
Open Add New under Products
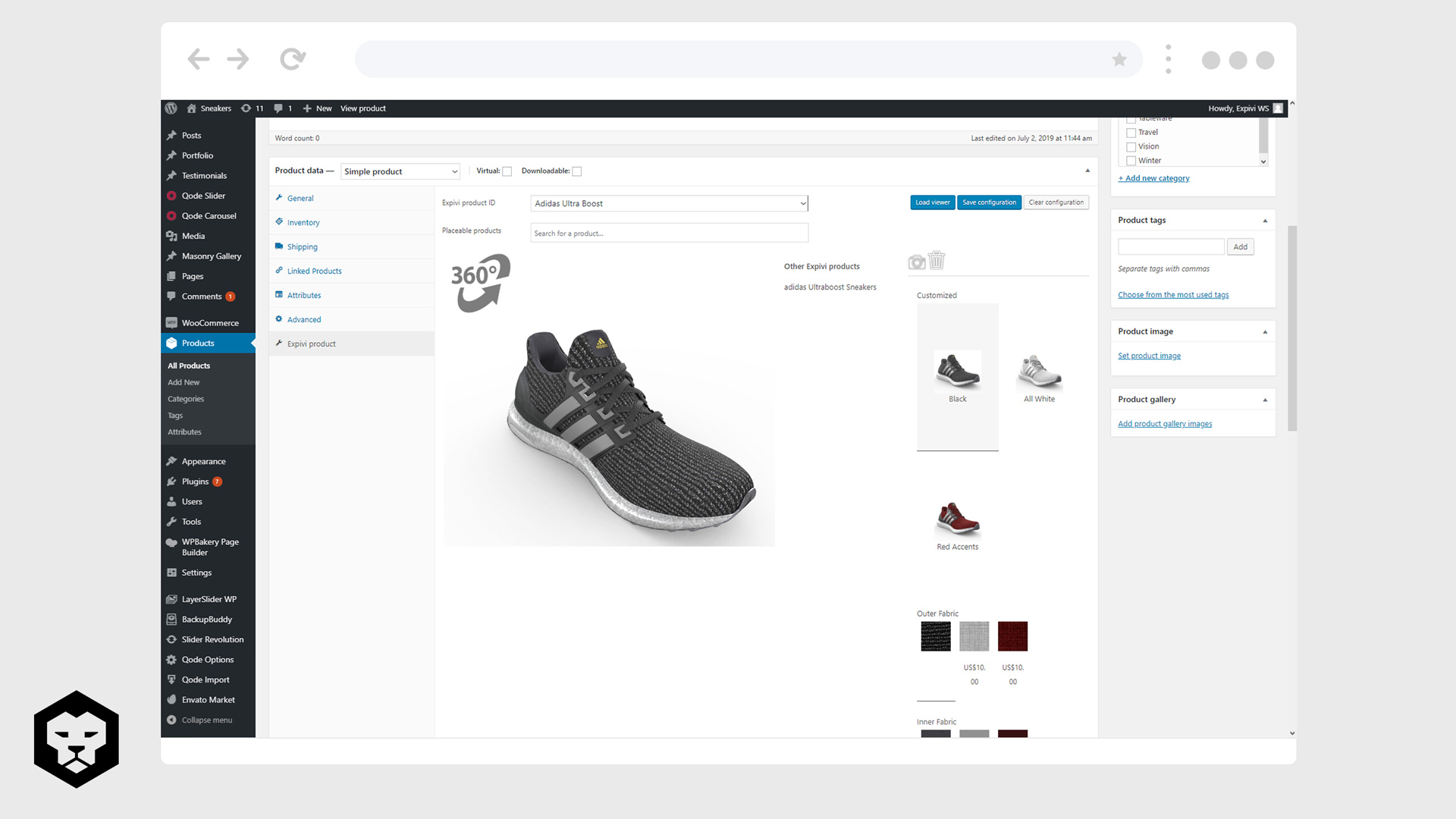coord(184,382)
